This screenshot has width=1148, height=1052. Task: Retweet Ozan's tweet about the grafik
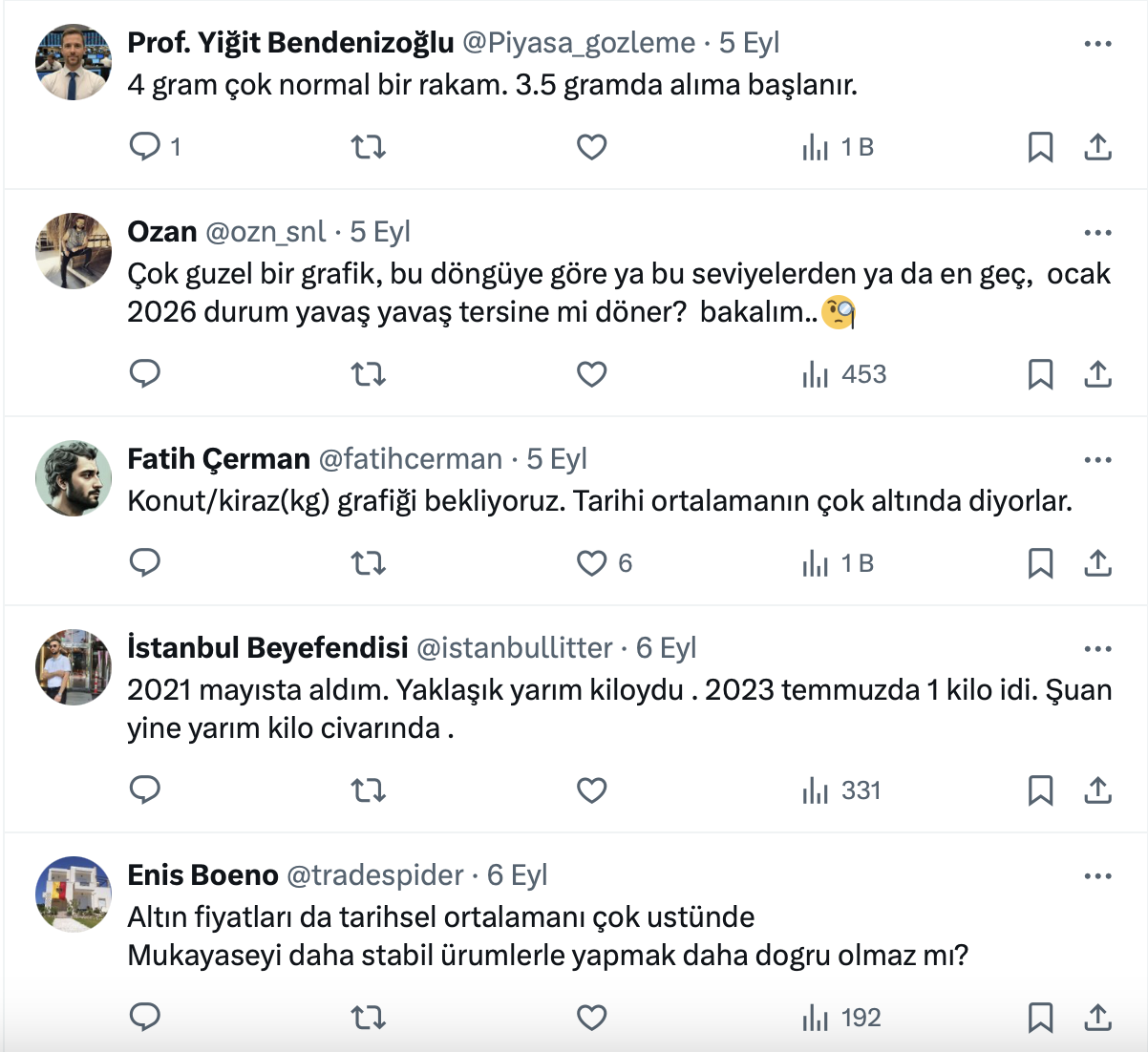[x=368, y=374]
